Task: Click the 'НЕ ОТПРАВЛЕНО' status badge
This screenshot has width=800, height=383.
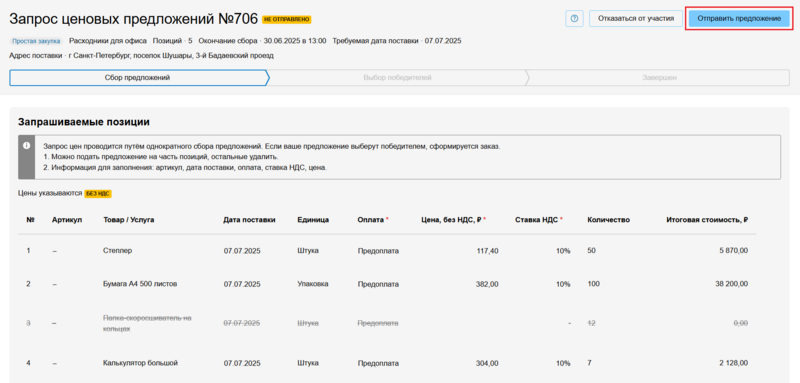Action: 287,19
